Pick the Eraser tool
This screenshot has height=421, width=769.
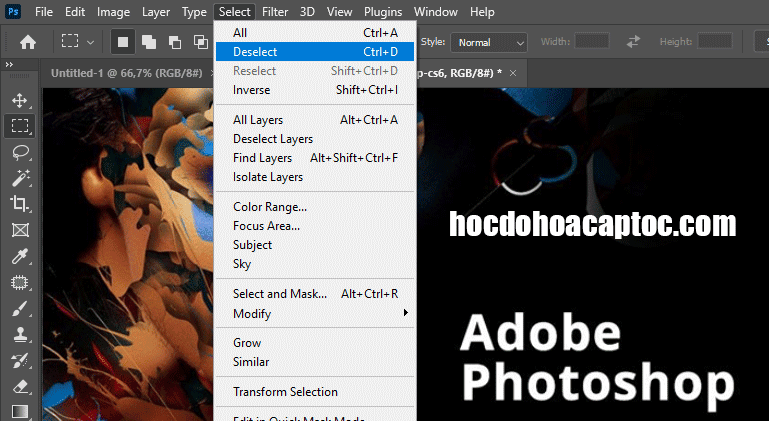coord(18,387)
